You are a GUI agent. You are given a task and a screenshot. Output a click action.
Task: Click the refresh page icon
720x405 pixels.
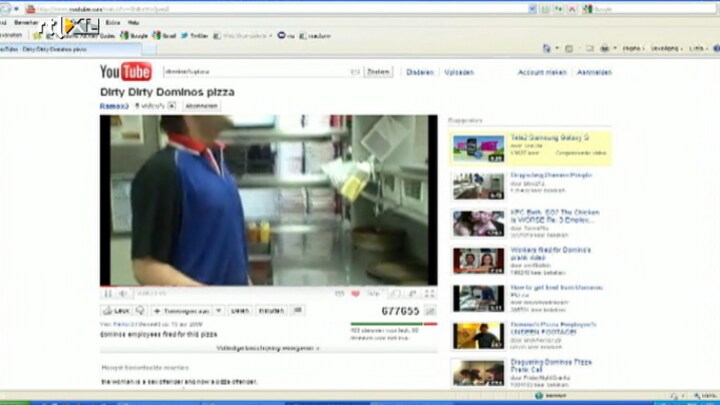coord(558,9)
